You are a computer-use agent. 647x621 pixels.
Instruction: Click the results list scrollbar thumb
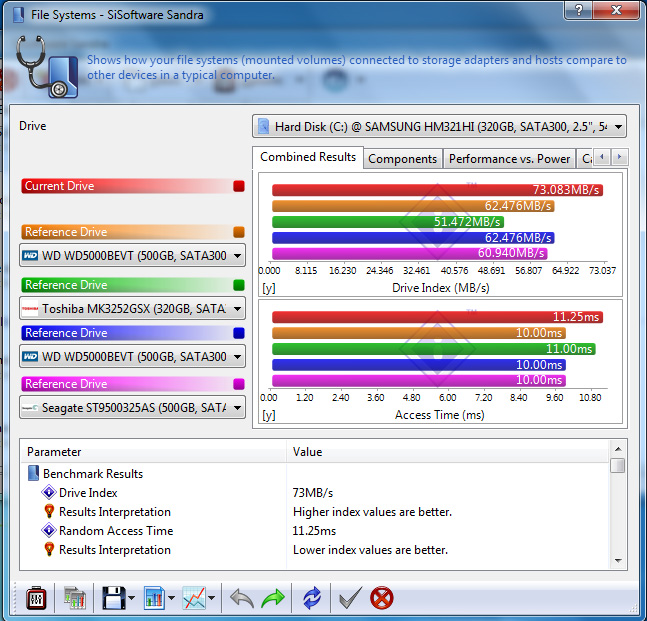point(618,465)
